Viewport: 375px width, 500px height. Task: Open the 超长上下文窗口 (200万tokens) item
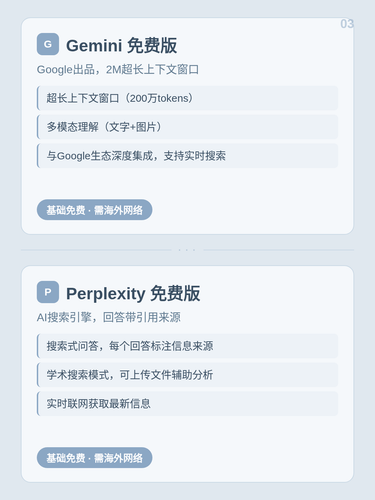187,98
